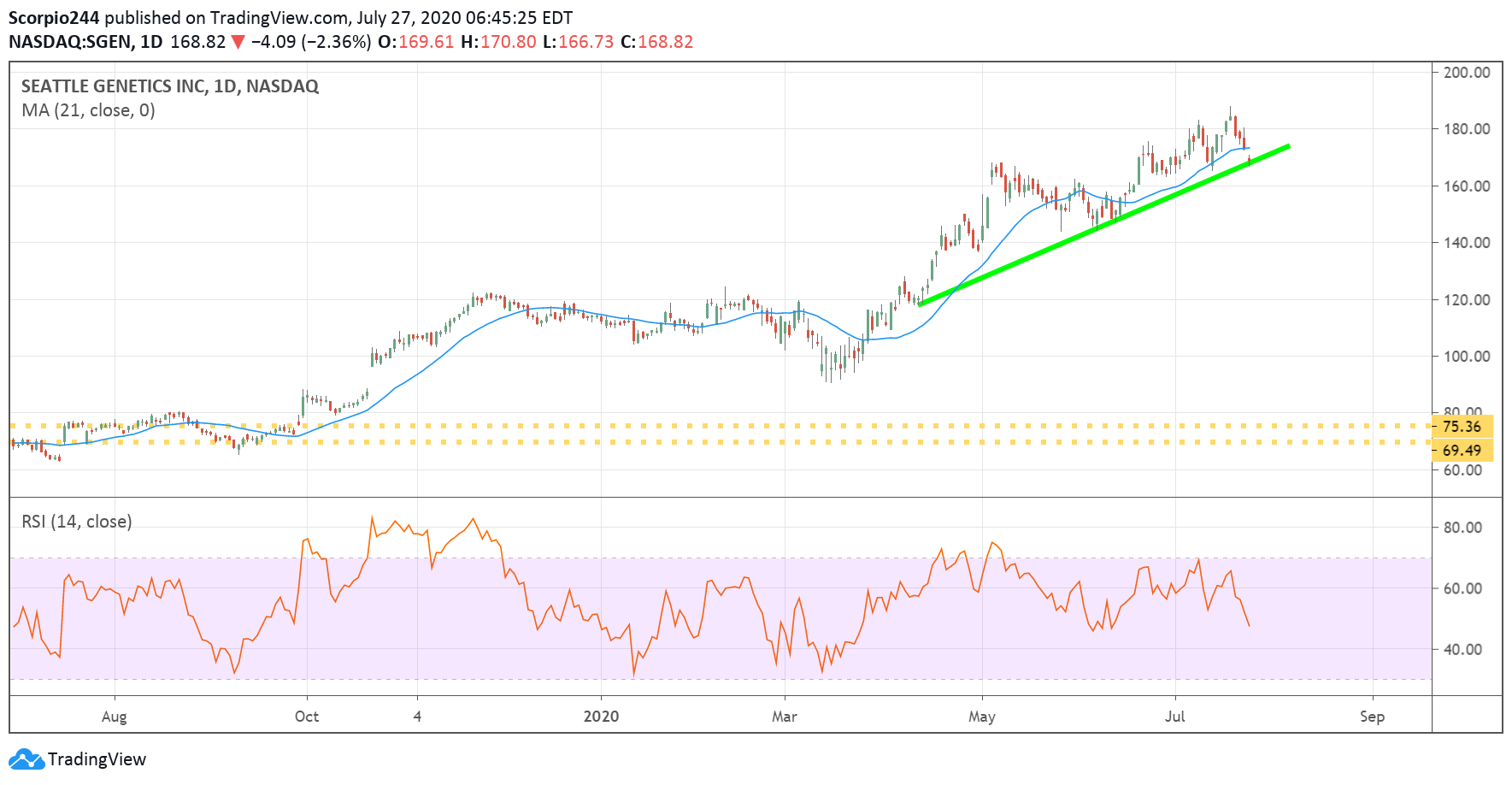This screenshot has height=785, width=1512.
Task: Click the RSI 40.00 axis label
Action: click(x=1462, y=649)
